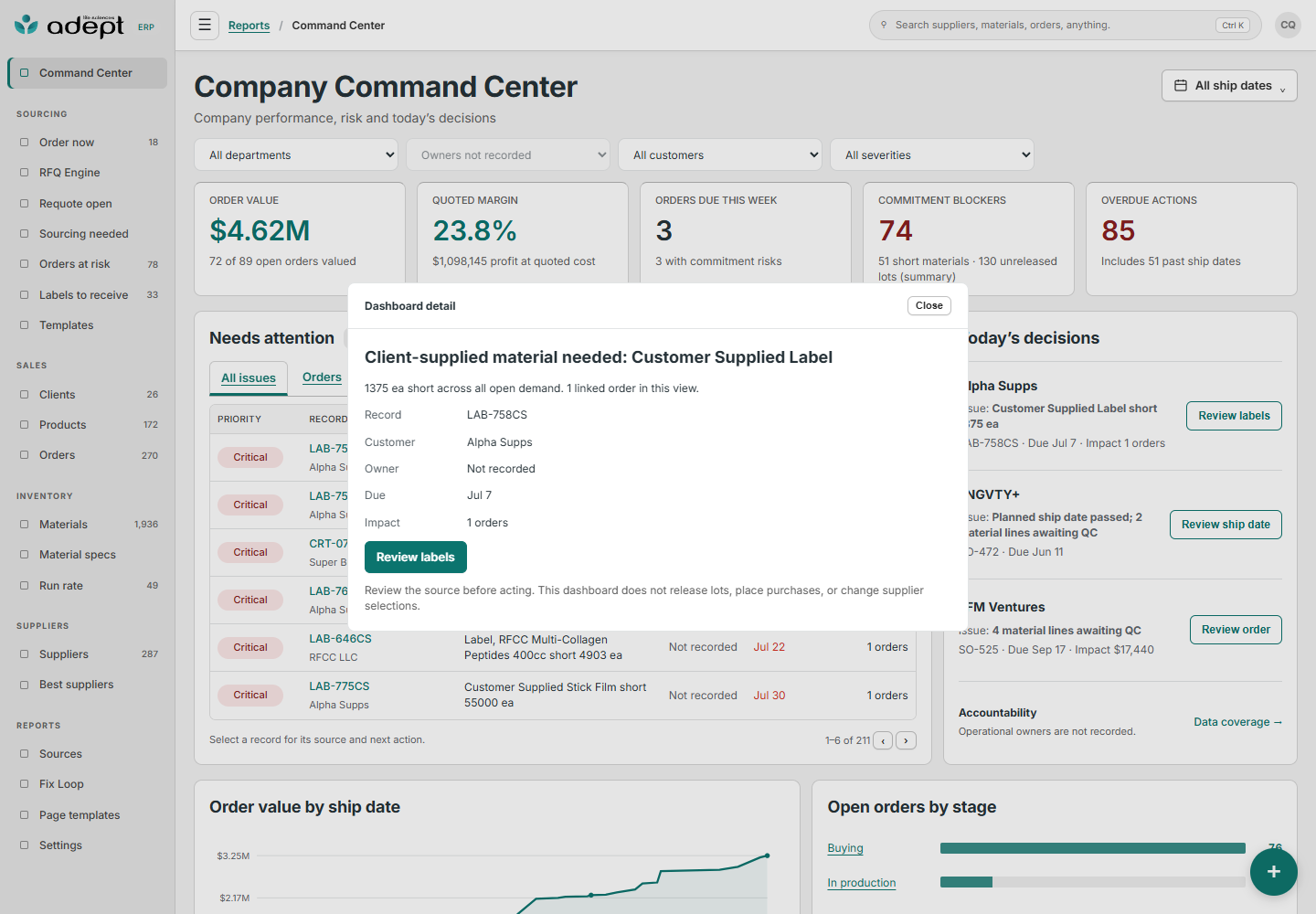Follow the Data coverage link
This screenshot has width=1316, height=914.
pyautogui.click(x=1238, y=722)
